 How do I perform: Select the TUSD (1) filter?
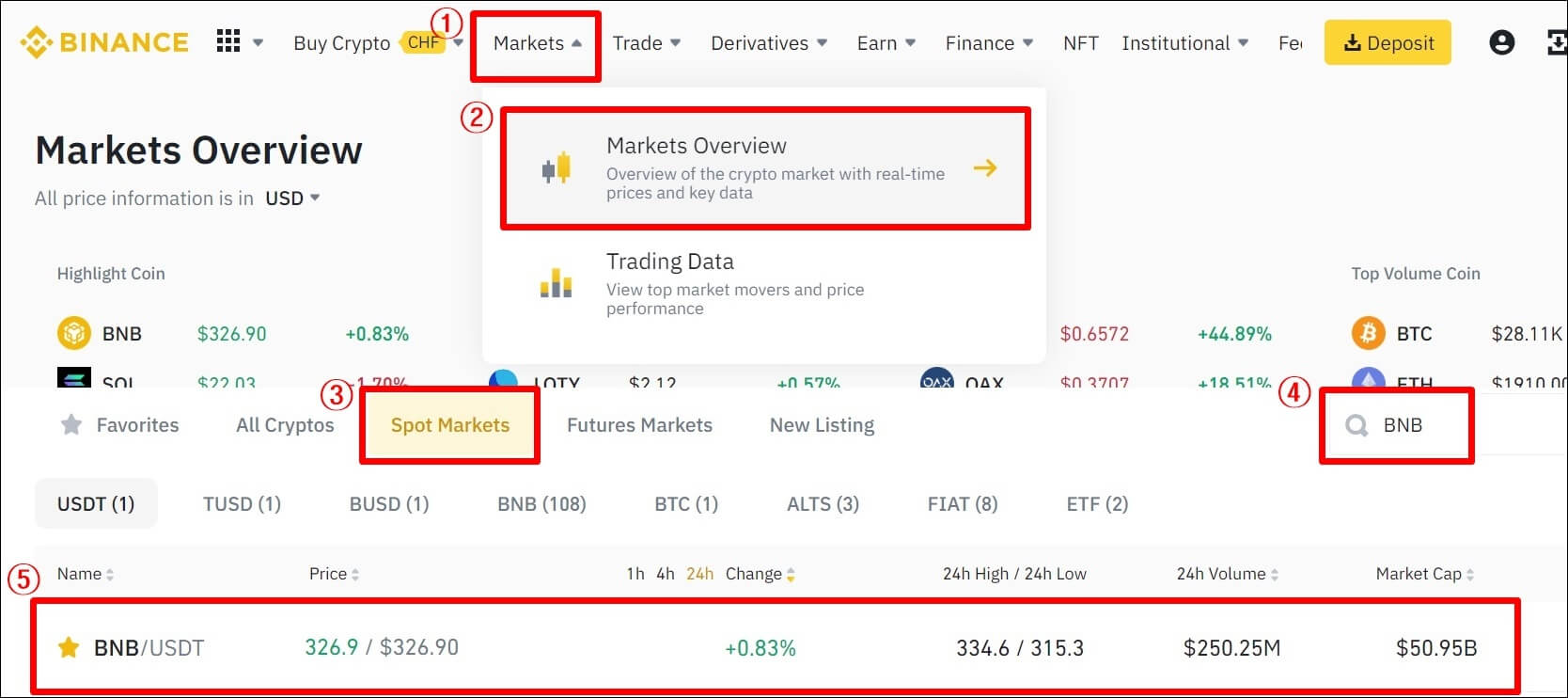point(242,504)
